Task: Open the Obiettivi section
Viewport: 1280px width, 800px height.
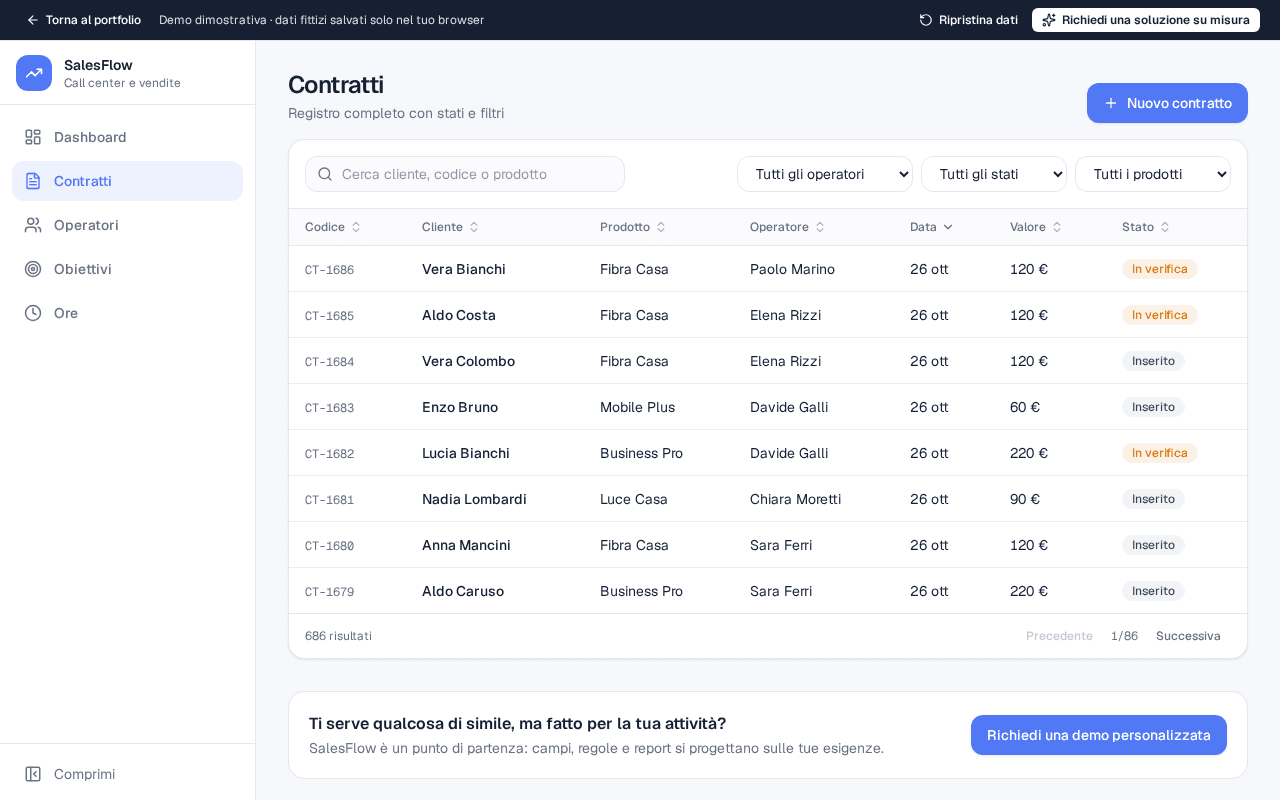Action: point(127,269)
